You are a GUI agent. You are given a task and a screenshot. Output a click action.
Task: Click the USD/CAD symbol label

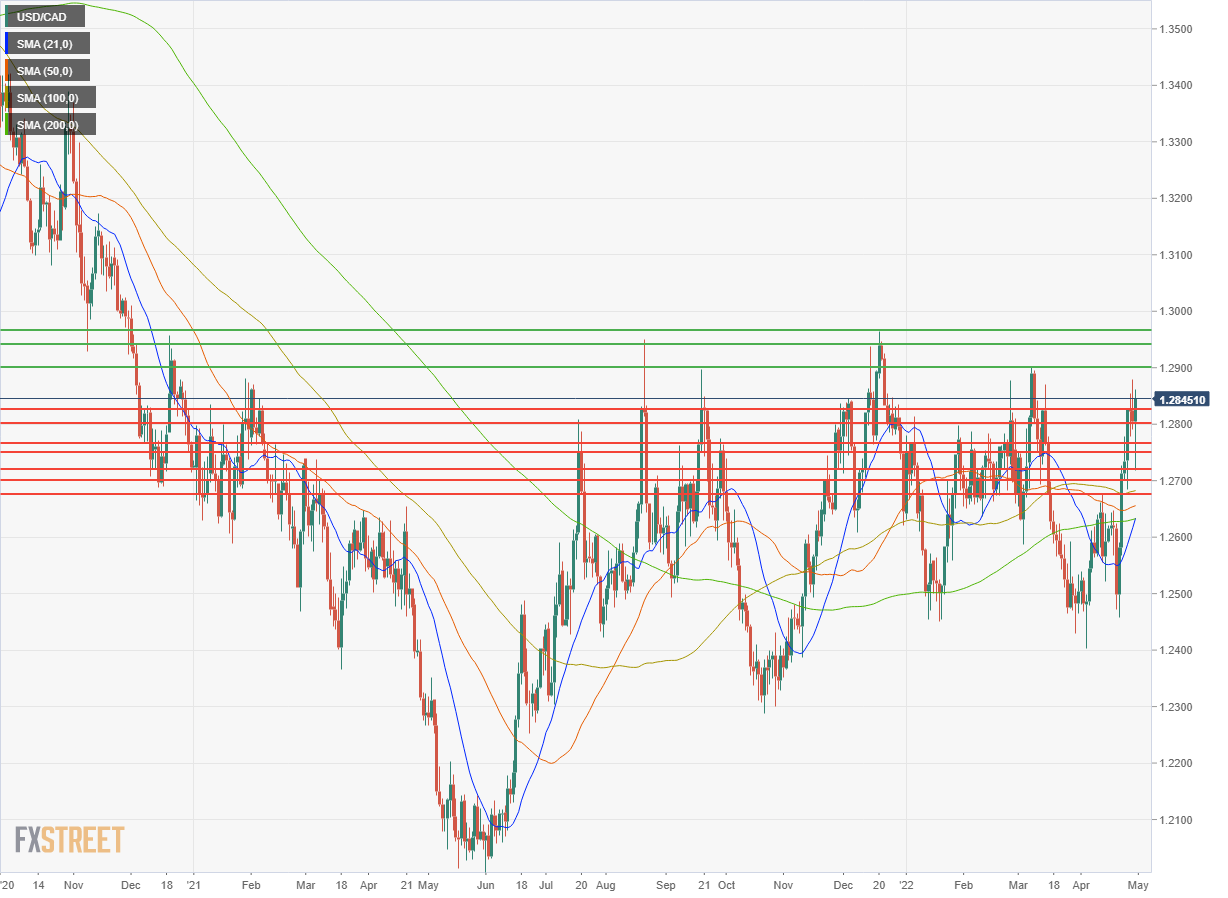pyautogui.click(x=44, y=17)
